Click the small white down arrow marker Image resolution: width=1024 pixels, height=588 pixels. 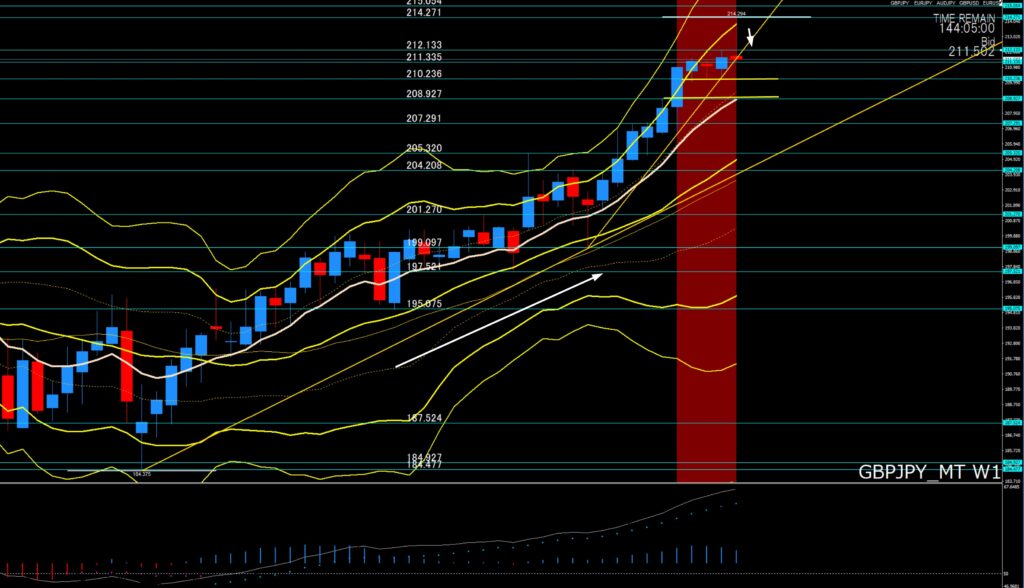coord(751,38)
